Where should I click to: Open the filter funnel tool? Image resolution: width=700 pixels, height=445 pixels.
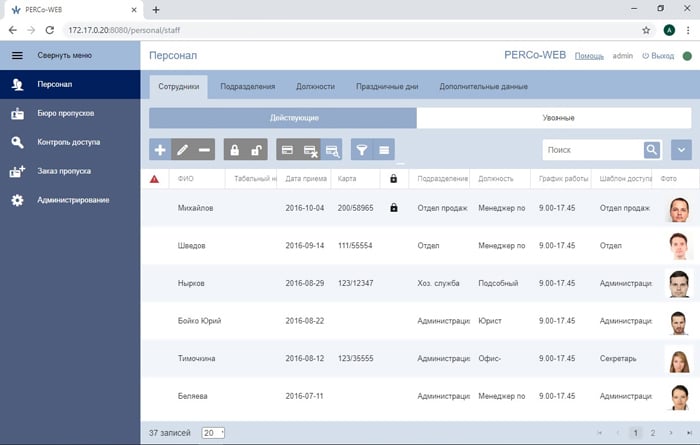click(x=362, y=150)
